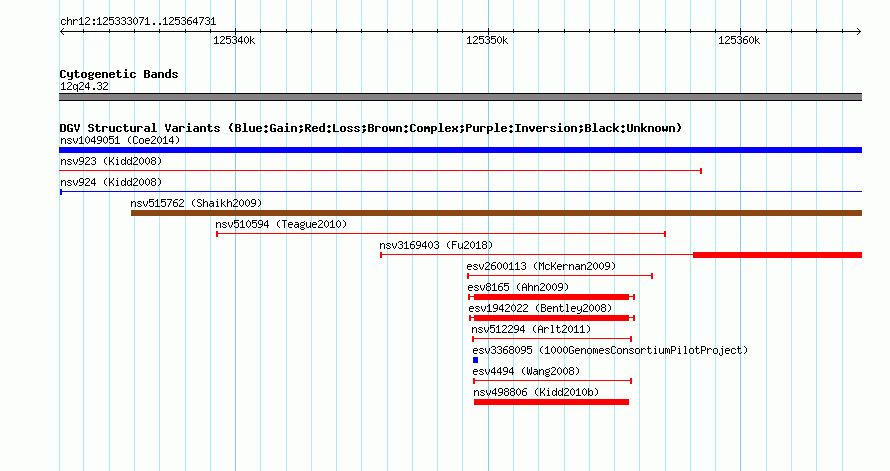The width and height of the screenshot is (890, 471).
Task: Select the gray 12q24.32 cytoband bar
Action: (460, 97)
